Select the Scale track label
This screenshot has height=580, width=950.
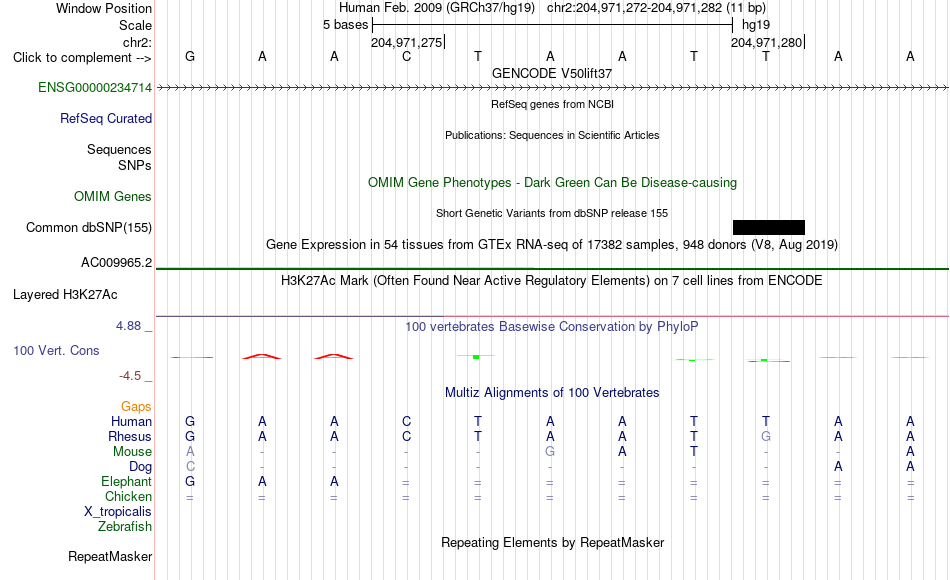tap(135, 25)
